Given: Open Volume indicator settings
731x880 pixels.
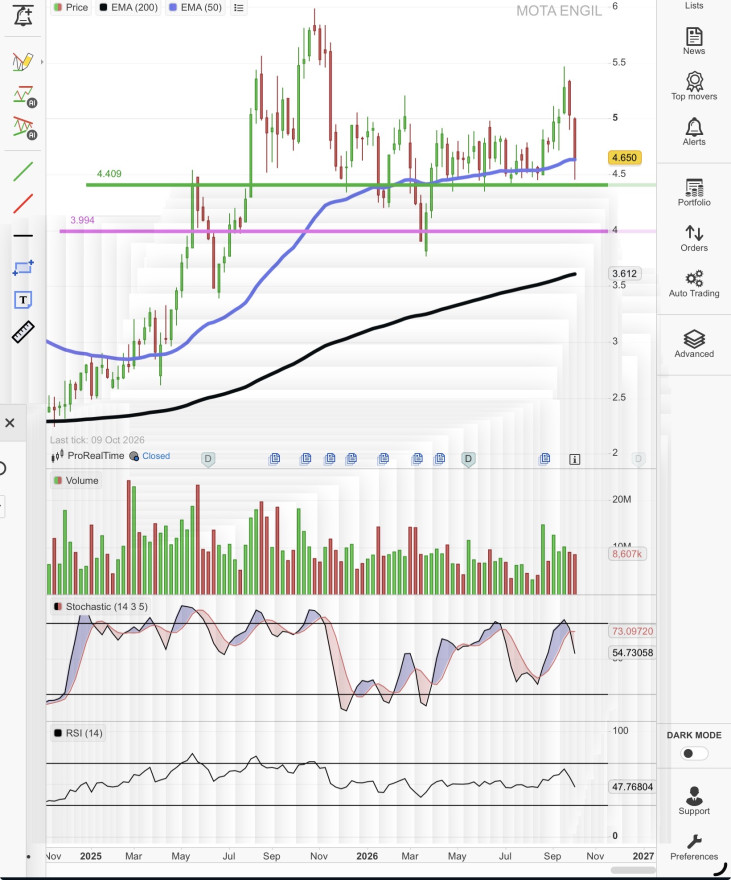Looking at the screenshot, I should pyautogui.click(x=76, y=480).
